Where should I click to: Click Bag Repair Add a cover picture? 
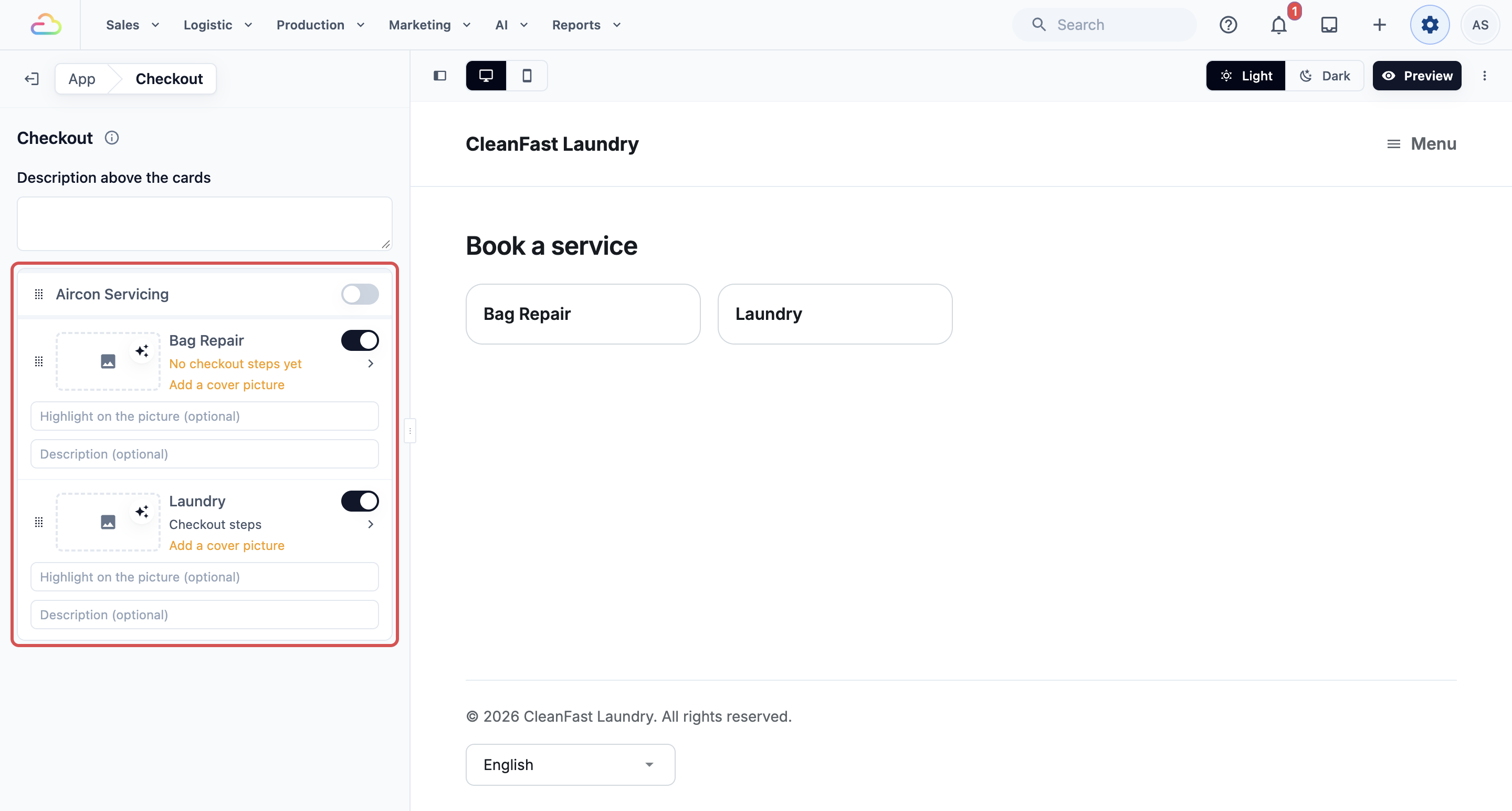tap(227, 384)
